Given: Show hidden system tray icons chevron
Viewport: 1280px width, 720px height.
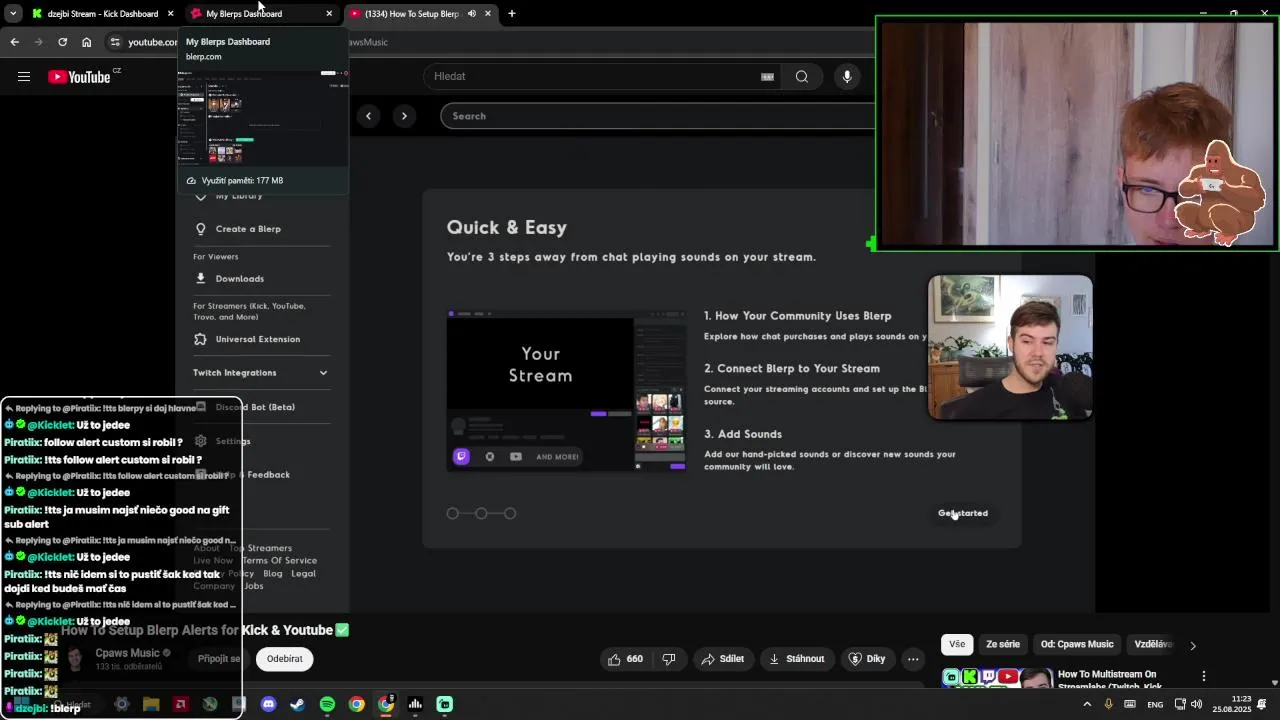Looking at the screenshot, I should pyautogui.click(x=1087, y=704).
